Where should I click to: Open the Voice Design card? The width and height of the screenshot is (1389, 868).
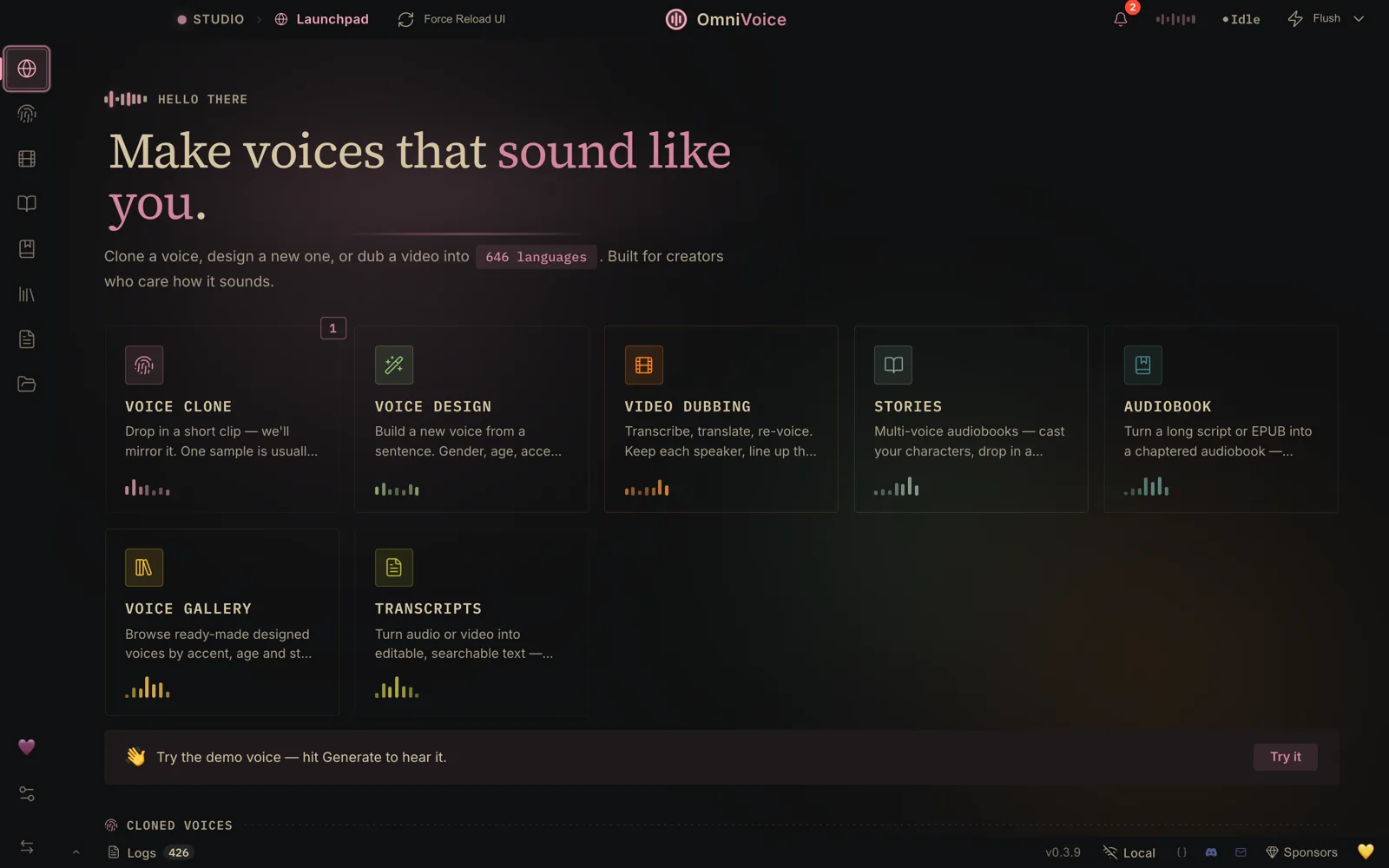tap(472, 419)
